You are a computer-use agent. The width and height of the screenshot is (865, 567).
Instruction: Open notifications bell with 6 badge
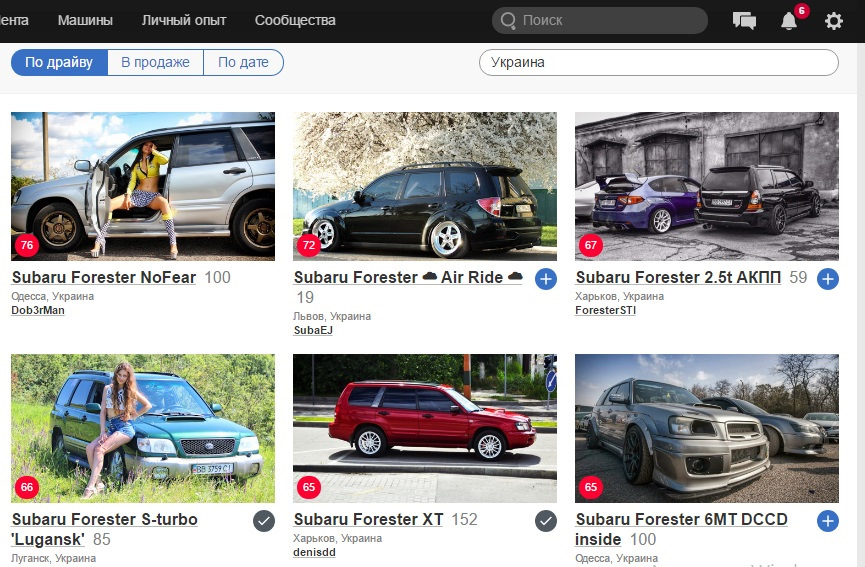789,21
